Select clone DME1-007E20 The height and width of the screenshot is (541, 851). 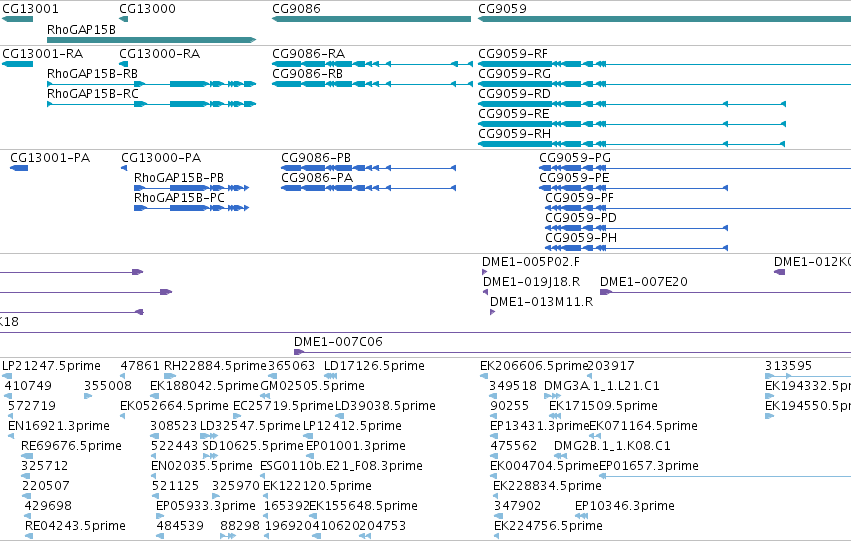pos(644,282)
